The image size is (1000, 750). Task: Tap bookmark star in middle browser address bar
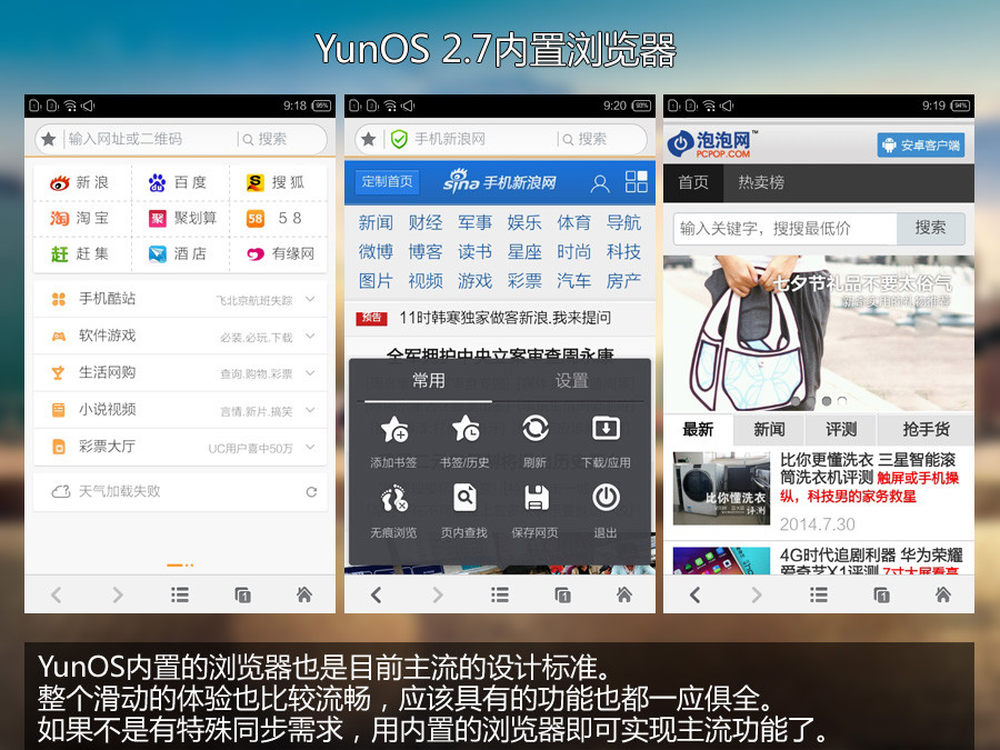[368, 139]
